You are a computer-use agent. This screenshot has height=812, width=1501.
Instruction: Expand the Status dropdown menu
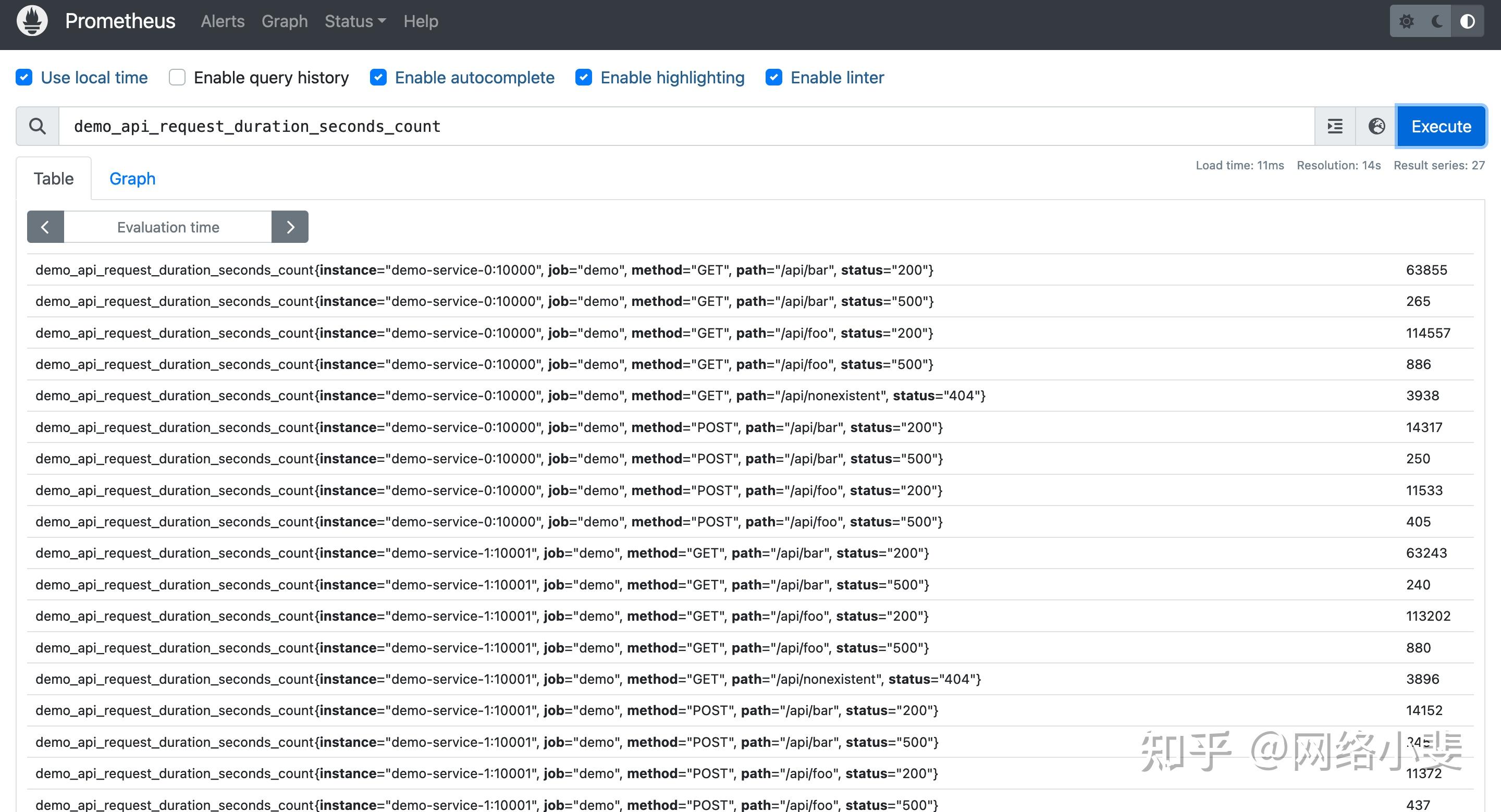[355, 21]
